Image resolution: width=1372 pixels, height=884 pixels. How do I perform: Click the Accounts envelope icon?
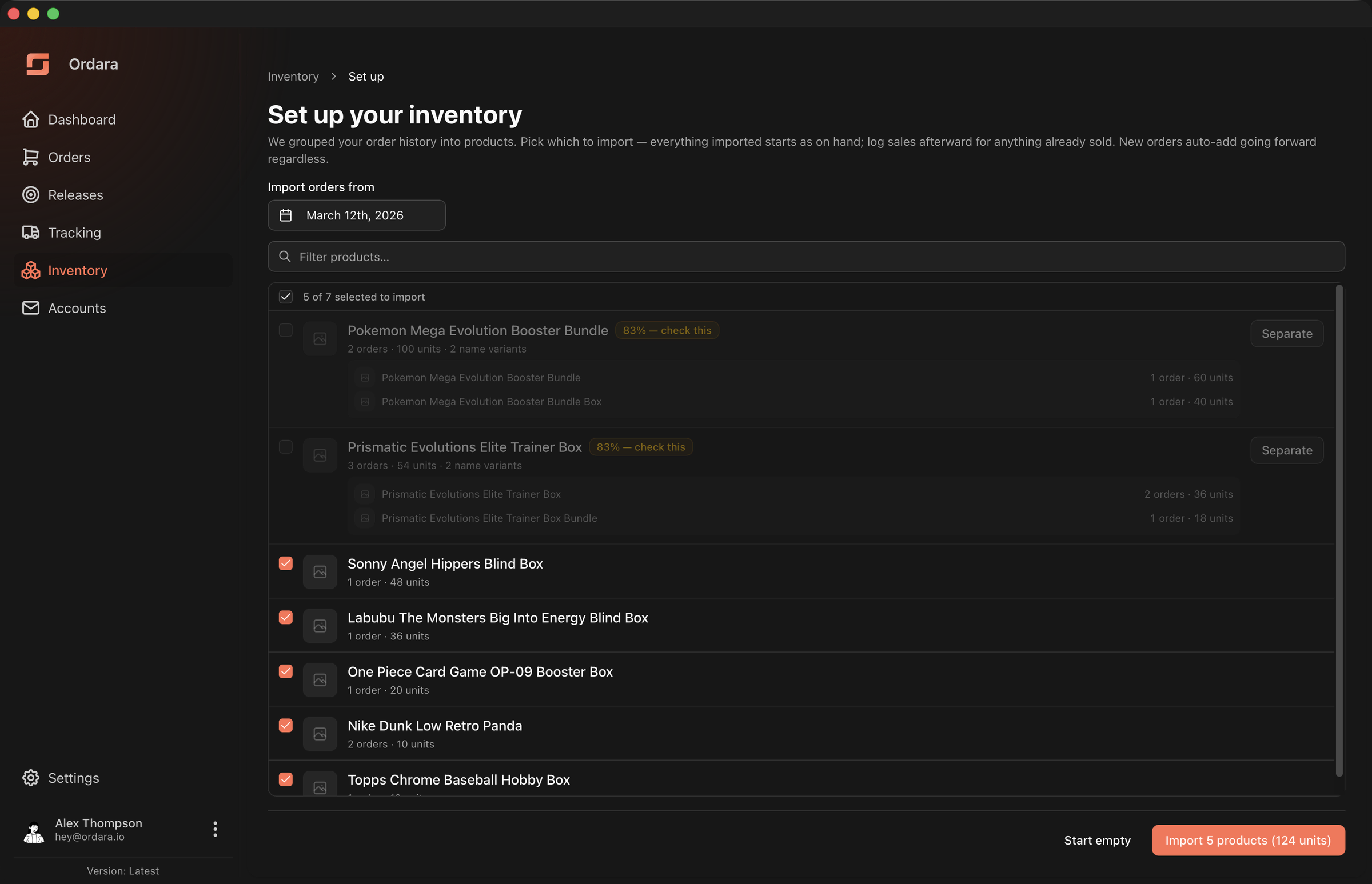[x=31, y=308]
